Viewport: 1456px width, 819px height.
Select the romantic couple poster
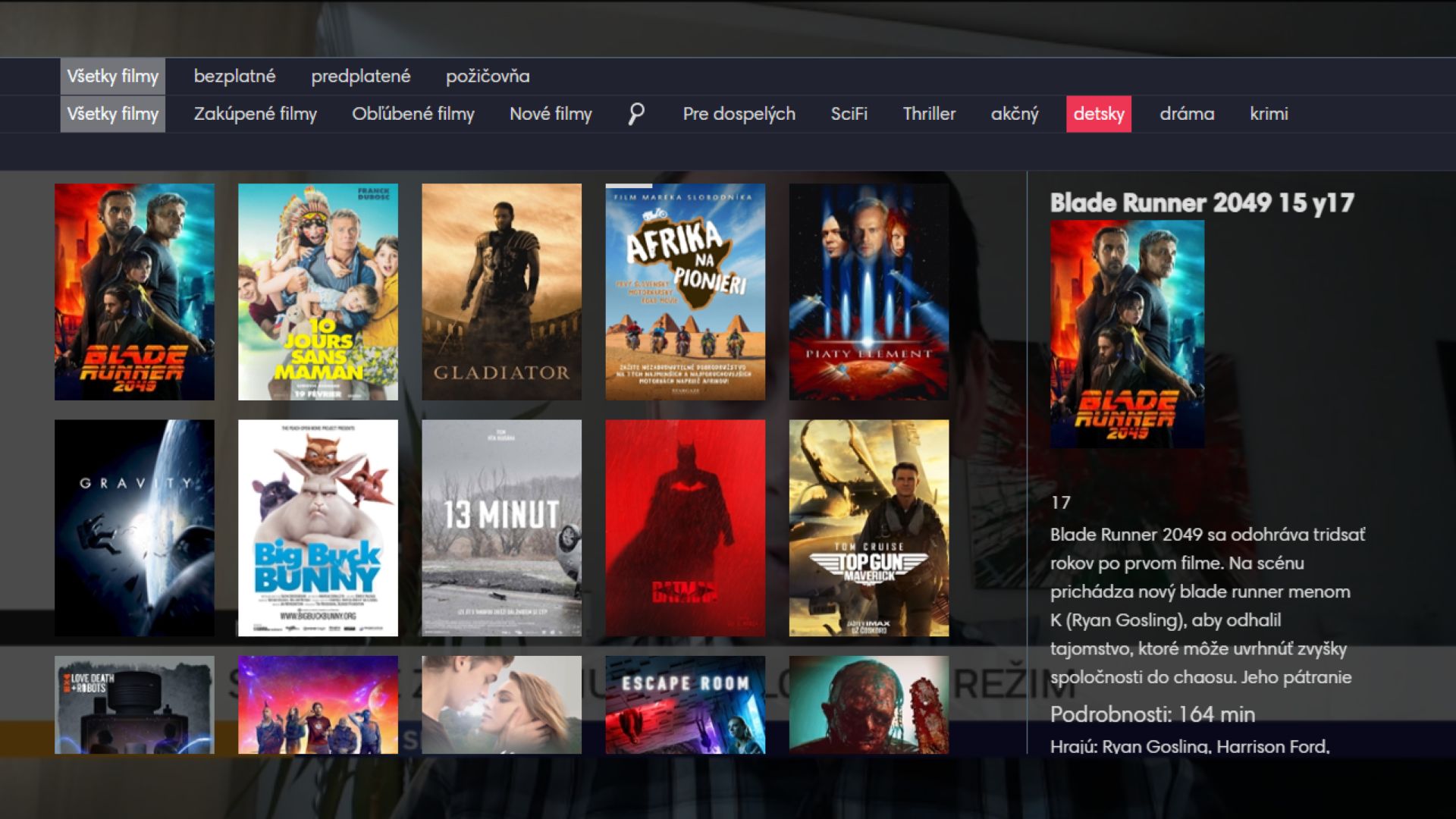point(501,705)
